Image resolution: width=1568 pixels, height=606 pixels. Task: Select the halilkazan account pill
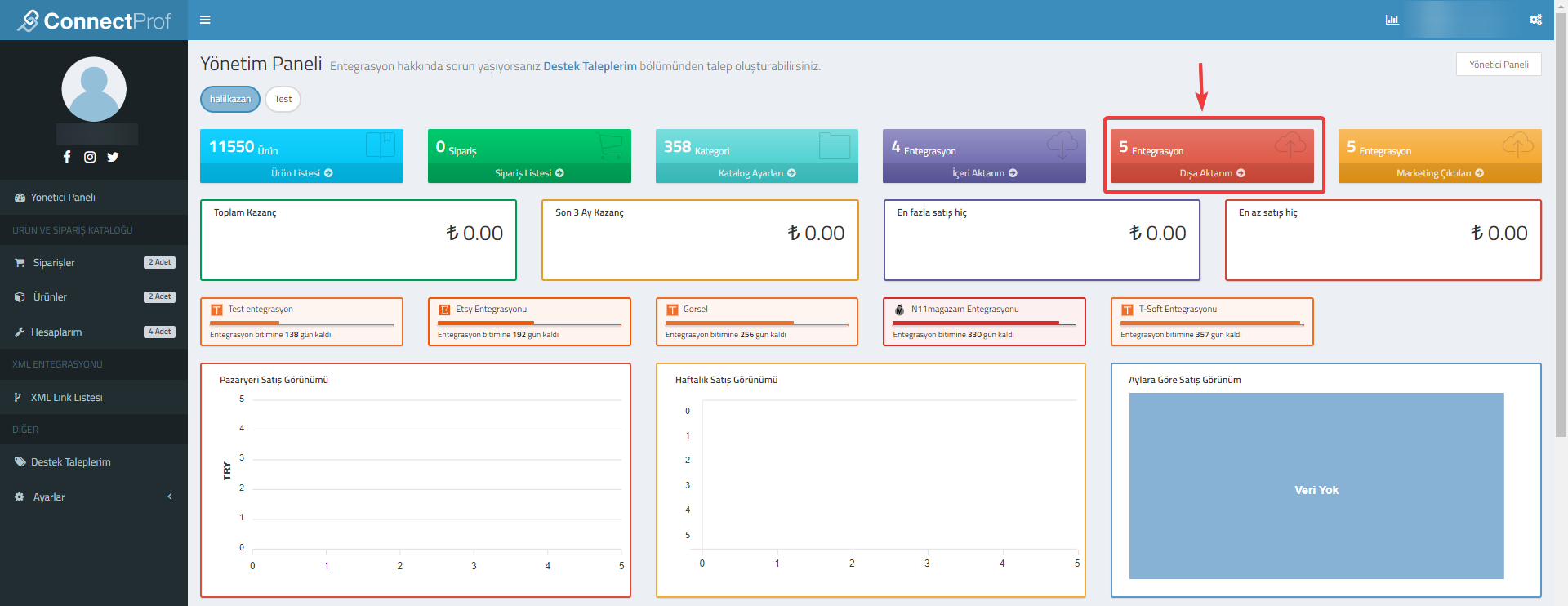click(x=230, y=99)
